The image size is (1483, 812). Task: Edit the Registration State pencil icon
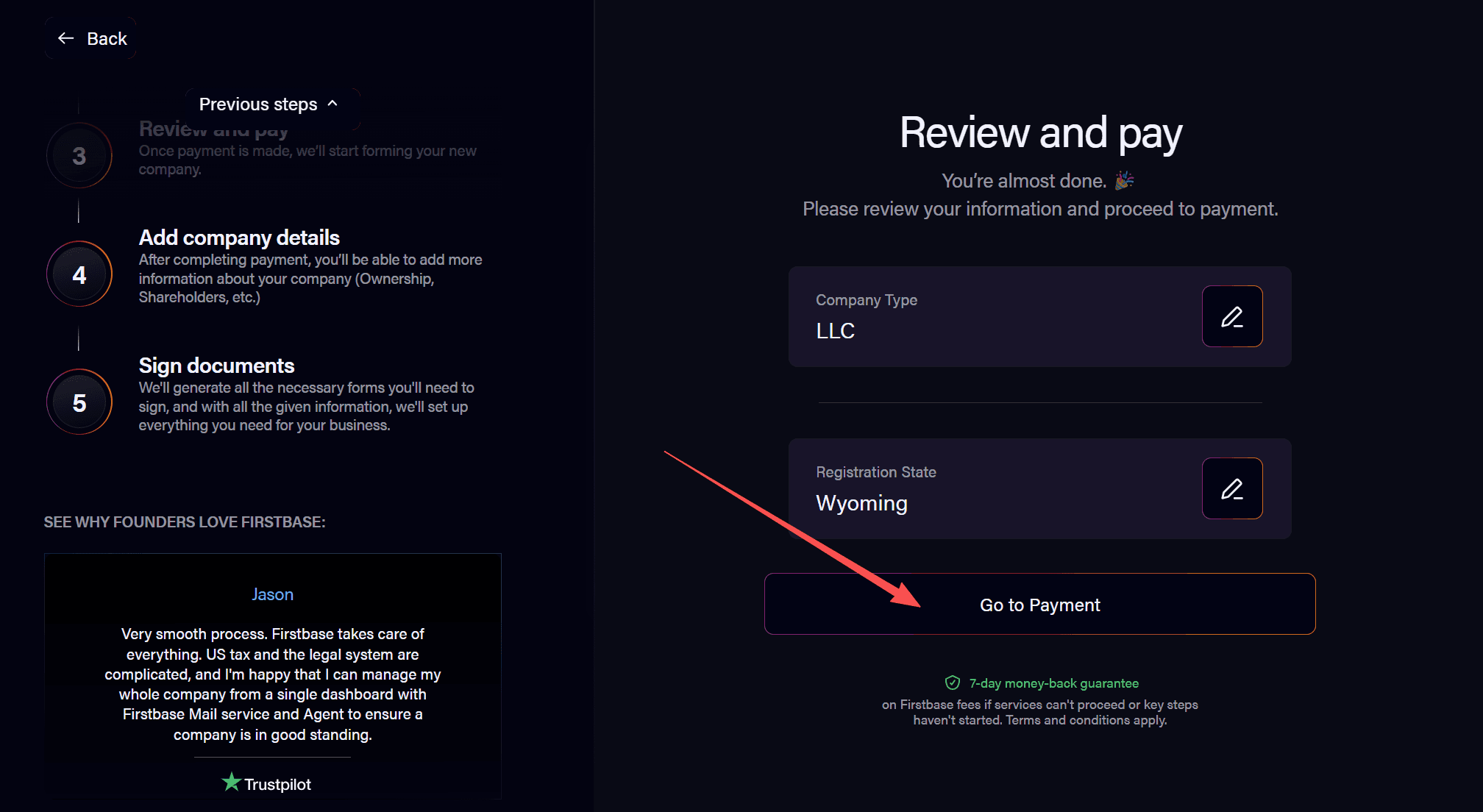[x=1232, y=488]
